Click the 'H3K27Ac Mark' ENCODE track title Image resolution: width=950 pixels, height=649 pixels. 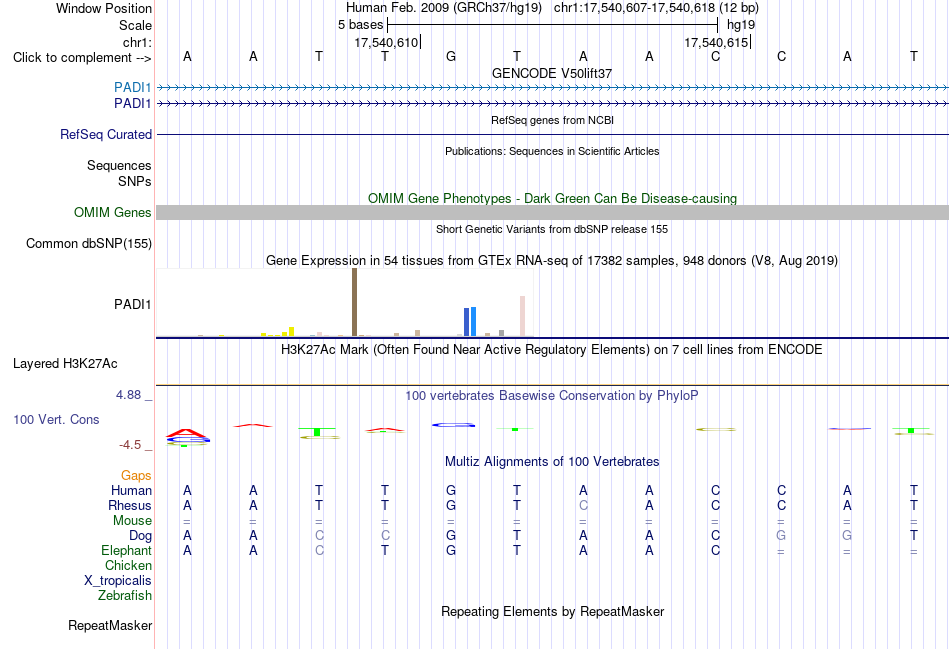[x=552, y=350]
